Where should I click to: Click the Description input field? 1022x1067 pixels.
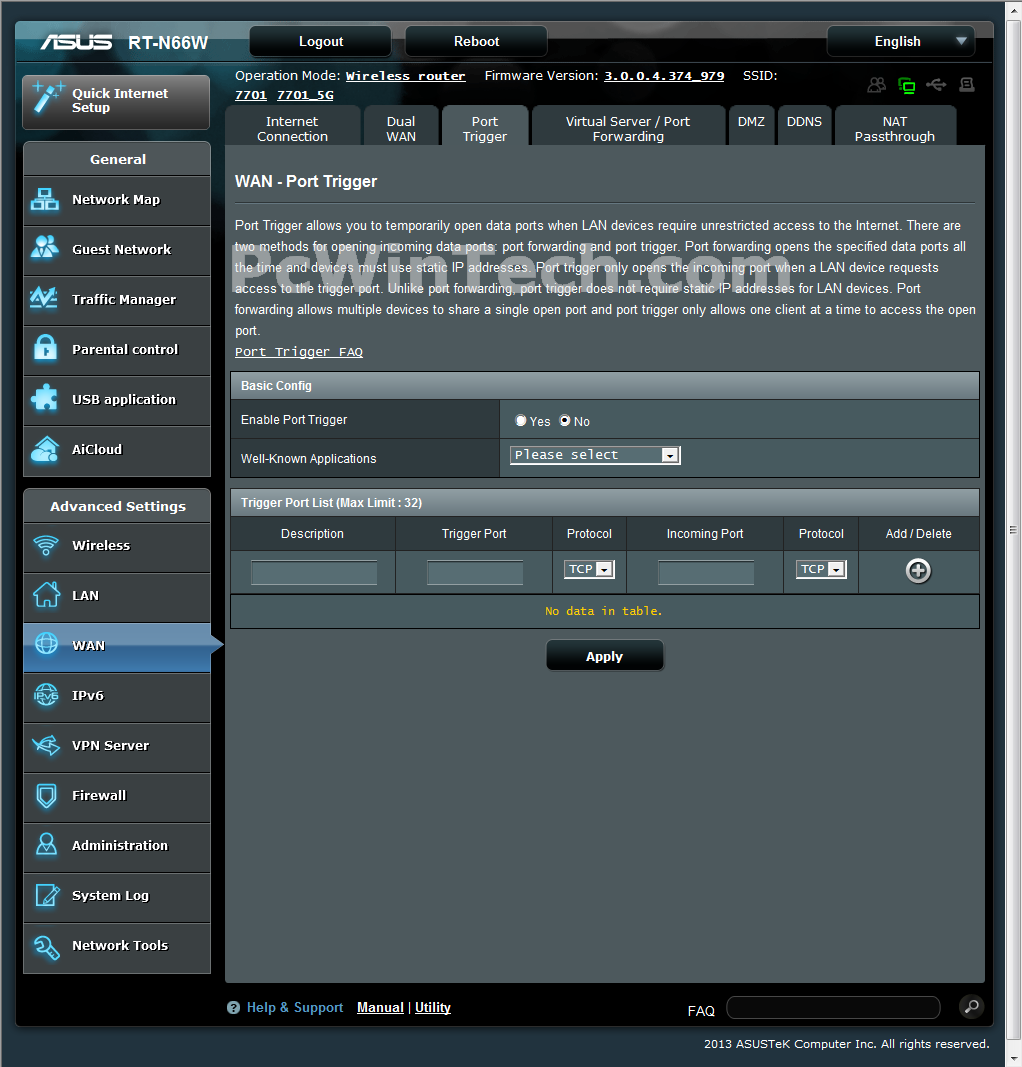click(x=314, y=572)
